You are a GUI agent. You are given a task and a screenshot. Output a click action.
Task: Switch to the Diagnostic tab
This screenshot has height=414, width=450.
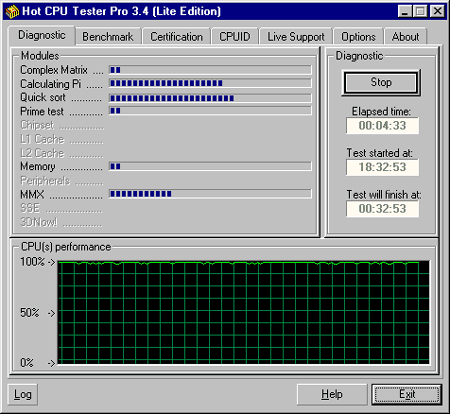[42, 35]
